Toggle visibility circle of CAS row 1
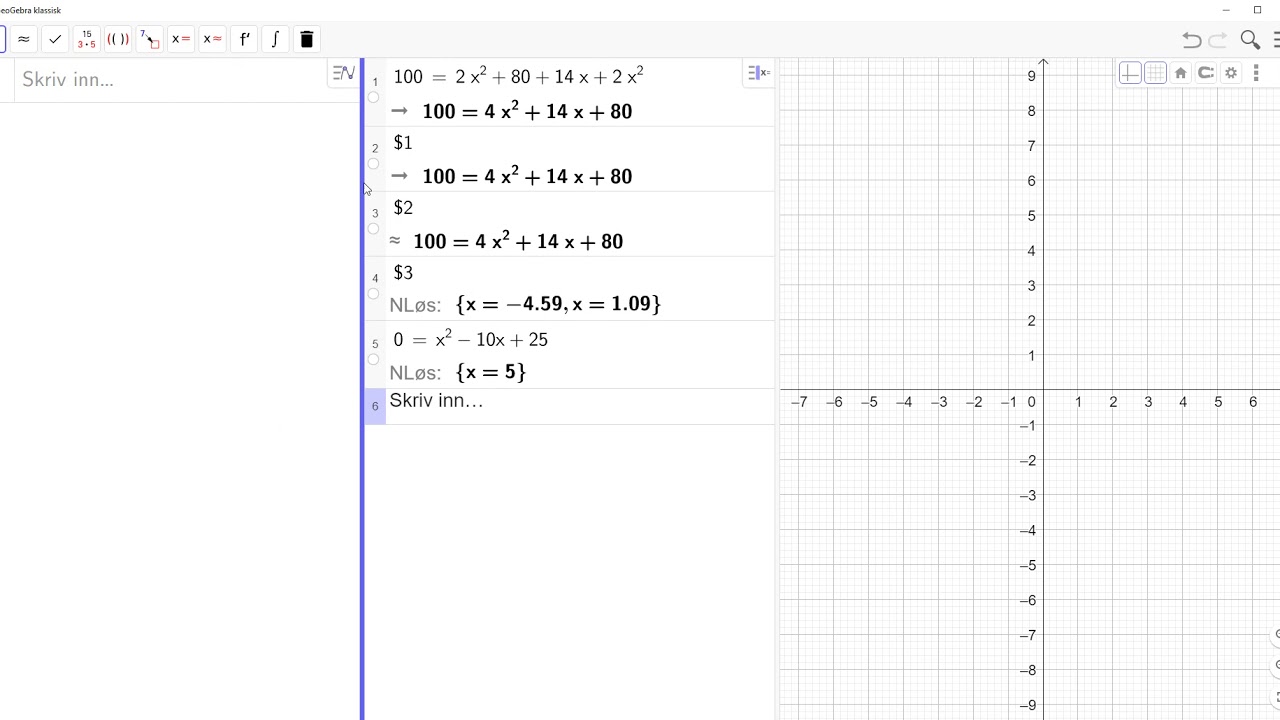The image size is (1280, 720). click(373, 98)
